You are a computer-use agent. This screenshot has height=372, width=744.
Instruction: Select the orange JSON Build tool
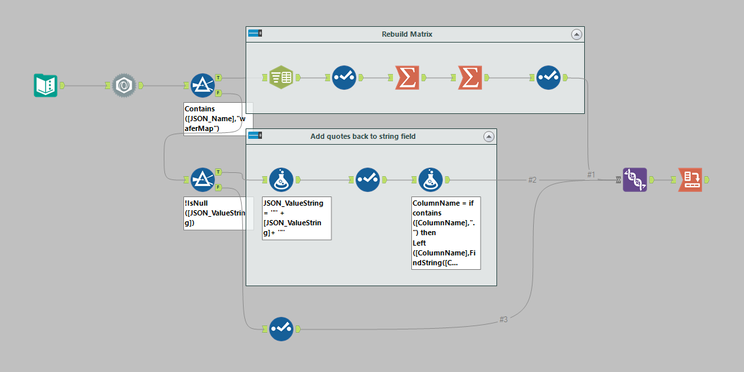point(690,179)
